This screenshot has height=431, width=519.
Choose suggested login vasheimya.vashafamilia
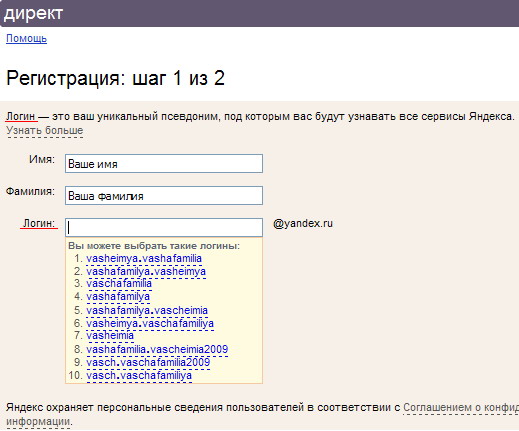[144, 258]
